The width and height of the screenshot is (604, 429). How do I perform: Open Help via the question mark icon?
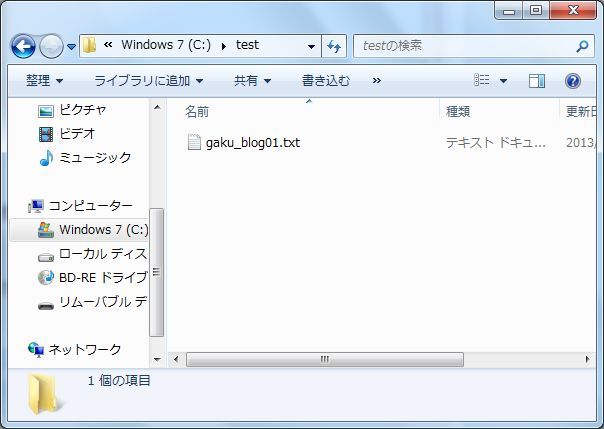[x=573, y=81]
